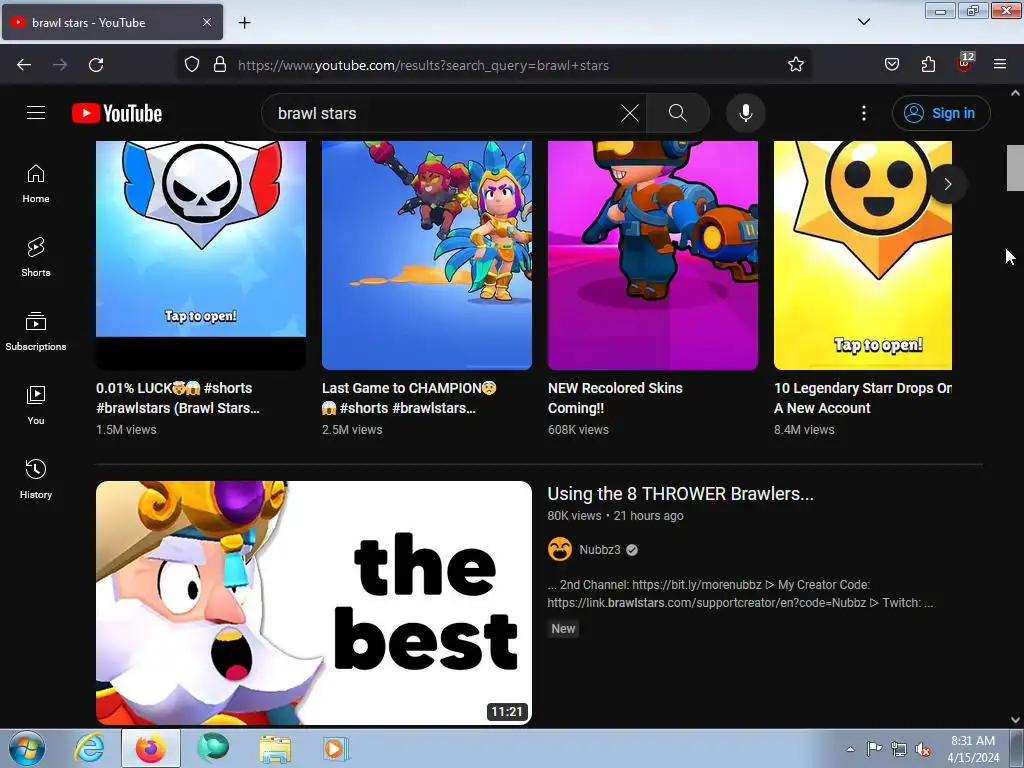Screen dimensions: 1024x768
Task: Open YouTube settings three-dot menu
Action: (x=863, y=113)
